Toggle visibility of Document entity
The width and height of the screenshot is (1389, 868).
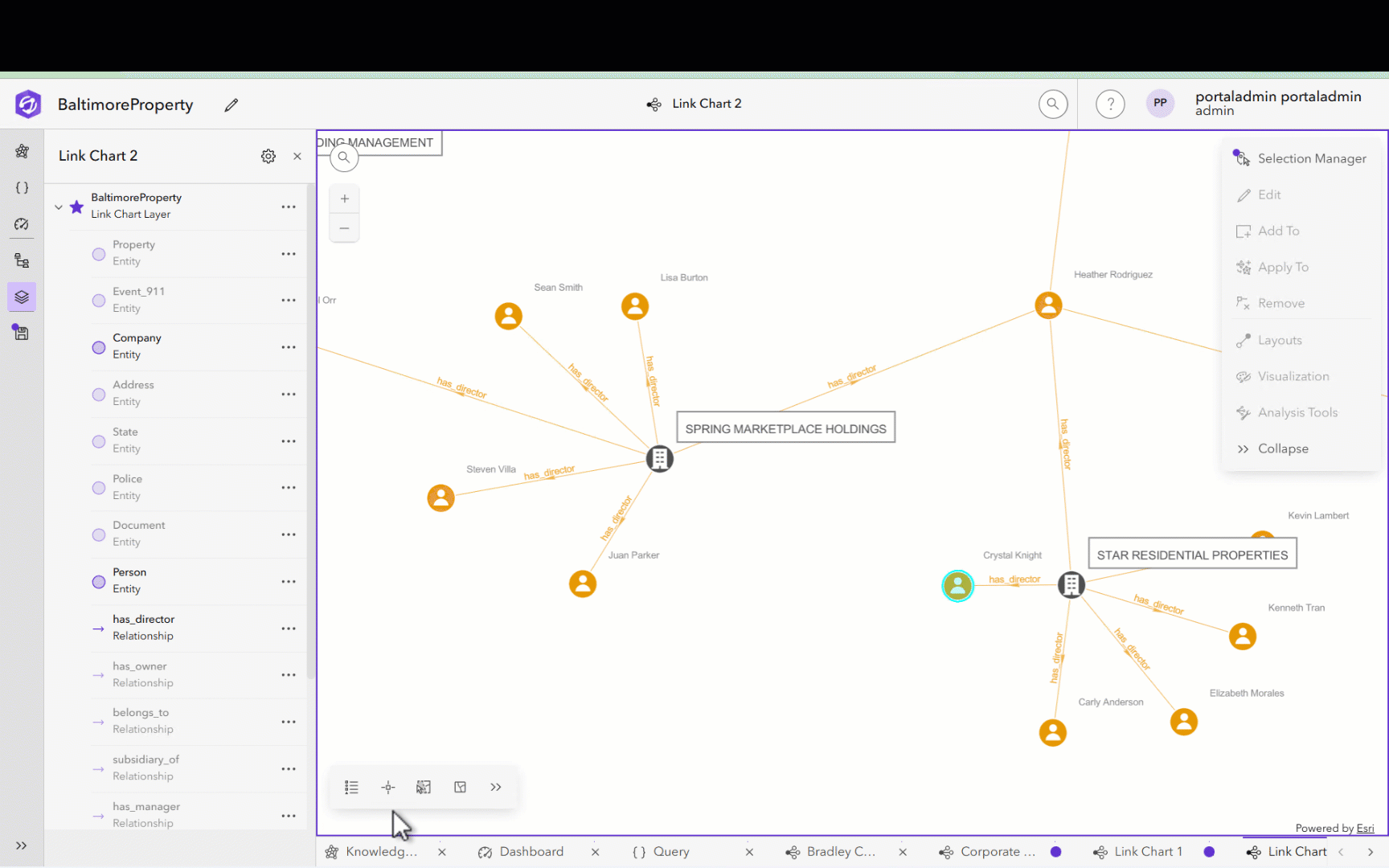tap(99, 534)
